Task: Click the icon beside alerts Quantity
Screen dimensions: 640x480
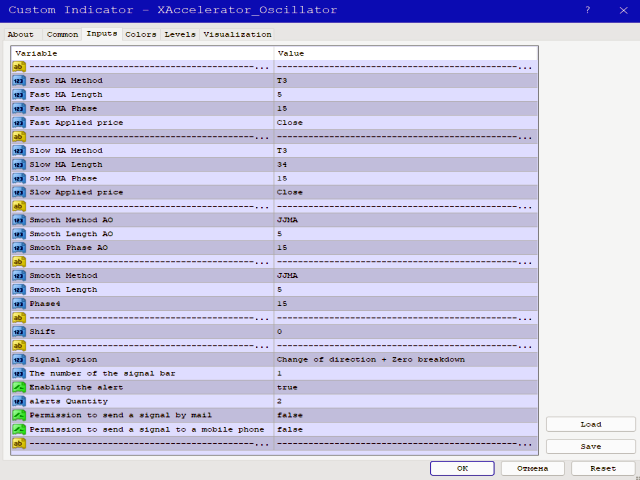Action: tap(19, 401)
